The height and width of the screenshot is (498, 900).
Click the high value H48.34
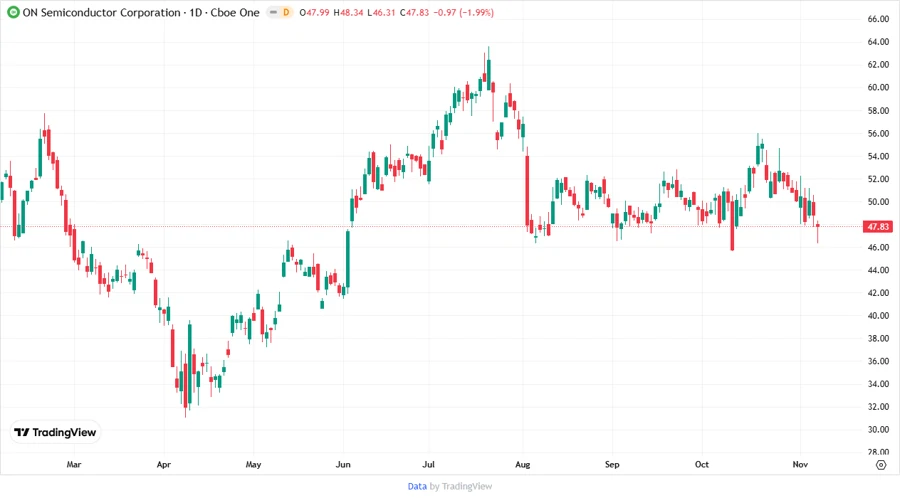[x=348, y=13]
